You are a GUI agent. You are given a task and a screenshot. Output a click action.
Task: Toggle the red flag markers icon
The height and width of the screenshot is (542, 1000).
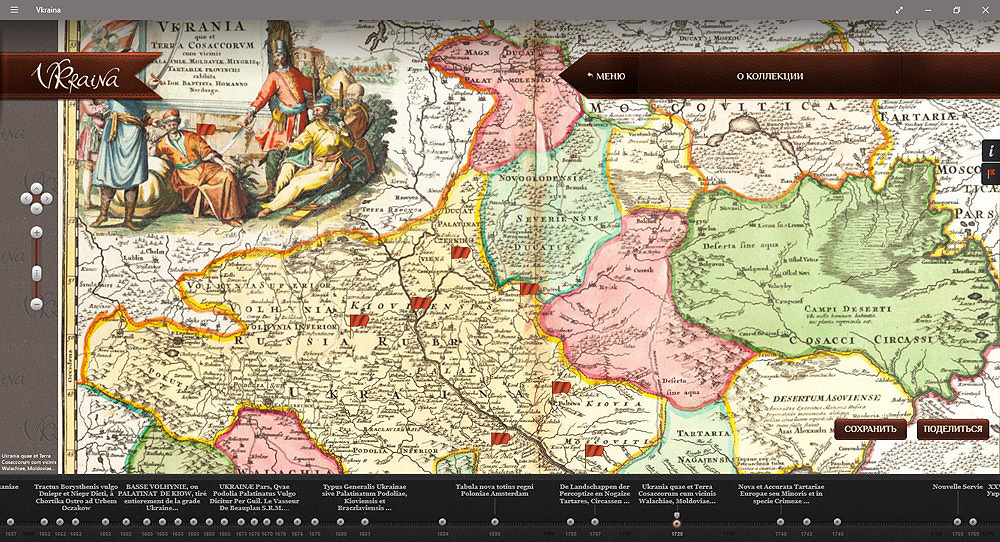[991, 173]
